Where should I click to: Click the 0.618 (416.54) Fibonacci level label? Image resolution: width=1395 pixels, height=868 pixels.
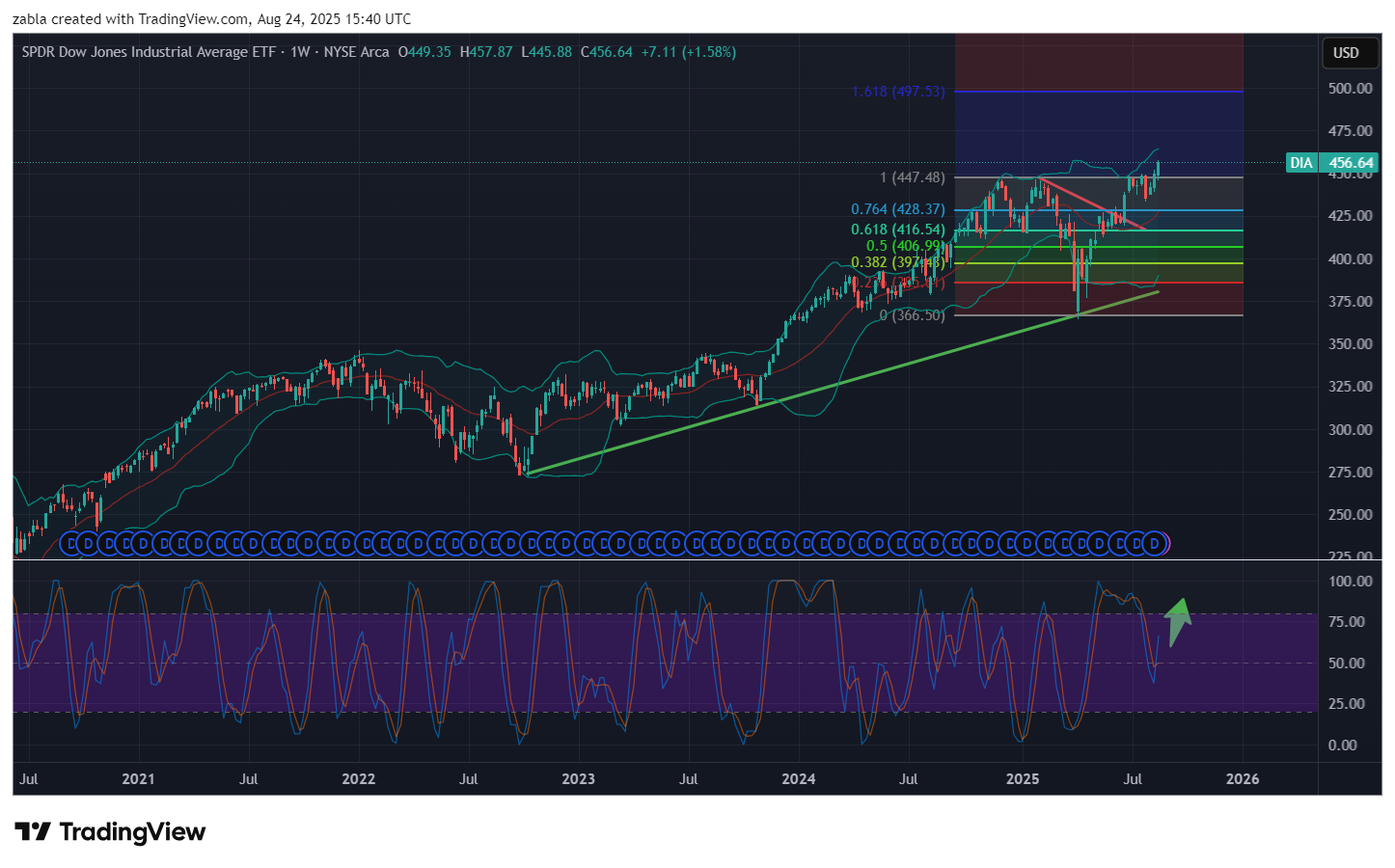pyautogui.click(x=897, y=230)
